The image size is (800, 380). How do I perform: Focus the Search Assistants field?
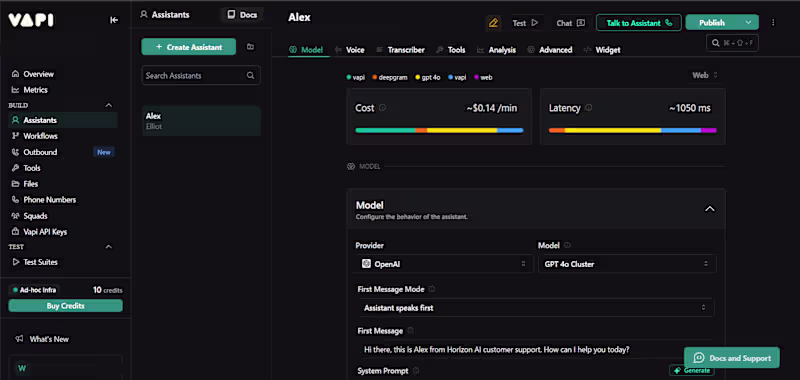pyautogui.click(x=201, y=75)
